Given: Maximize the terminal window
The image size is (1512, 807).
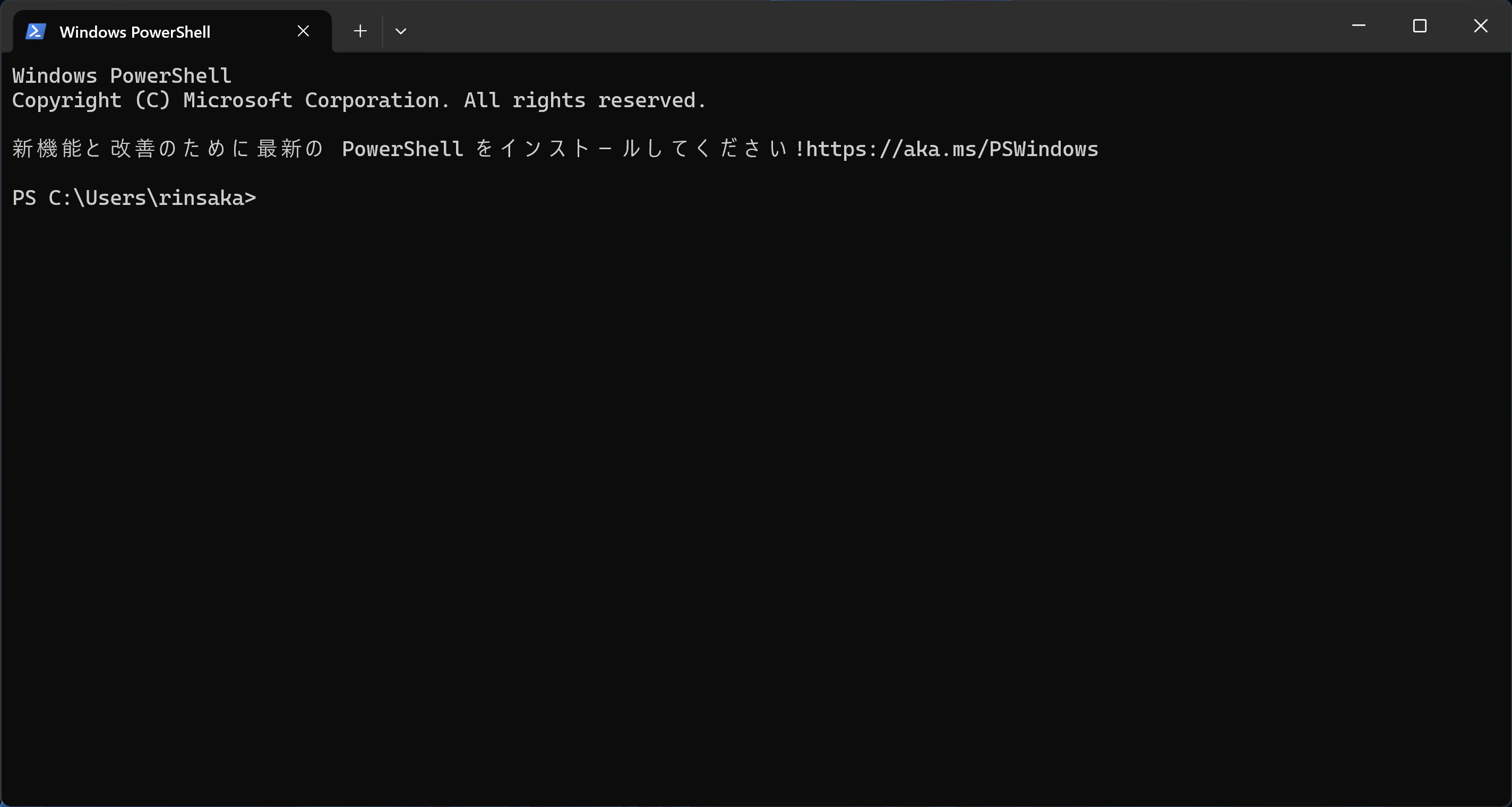Looking at the screenshot, I should pyautogui.click(x=1420, y=26).
